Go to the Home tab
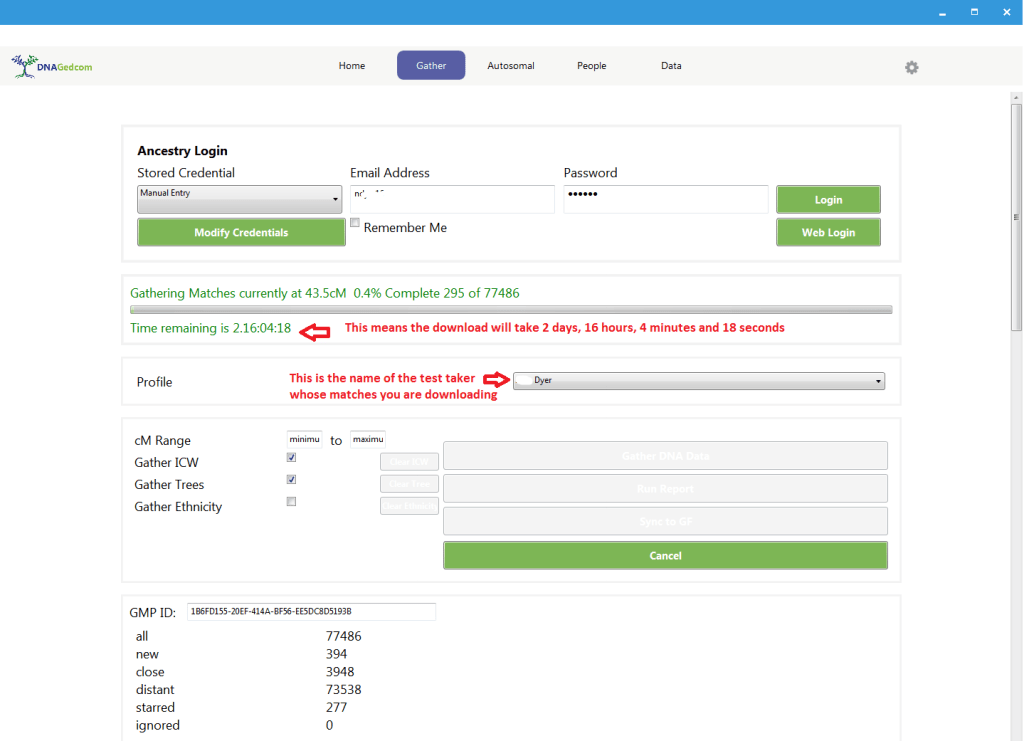Viewport: 1024px width, 741px height. point(352,66)
